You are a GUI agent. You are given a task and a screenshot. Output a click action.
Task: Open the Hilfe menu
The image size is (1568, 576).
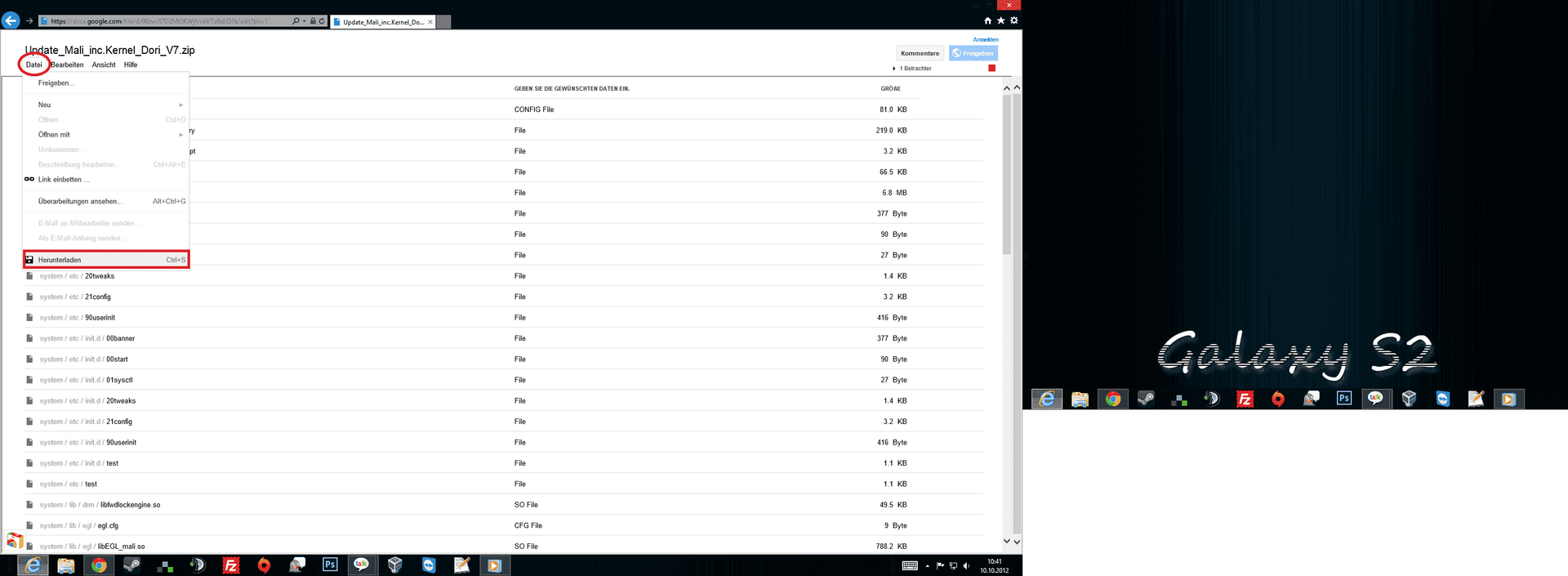click(131, 65)
